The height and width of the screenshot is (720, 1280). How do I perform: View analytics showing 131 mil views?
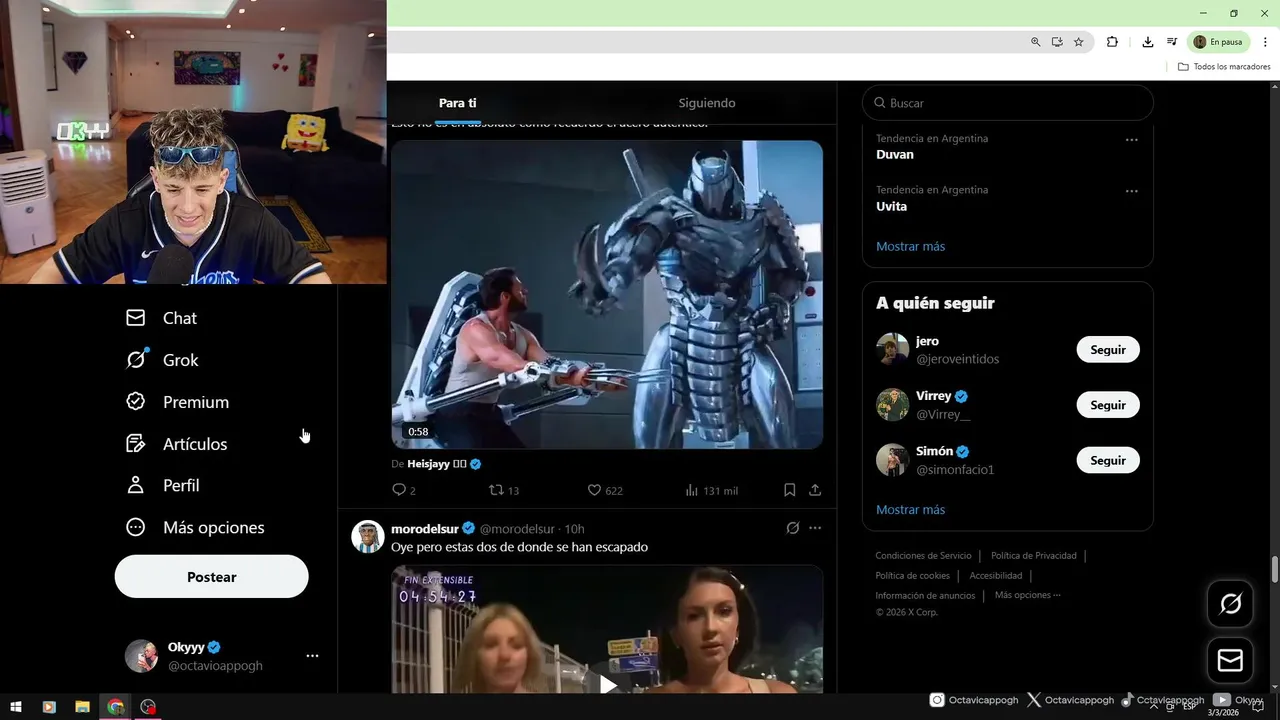[x=711, y=490]
